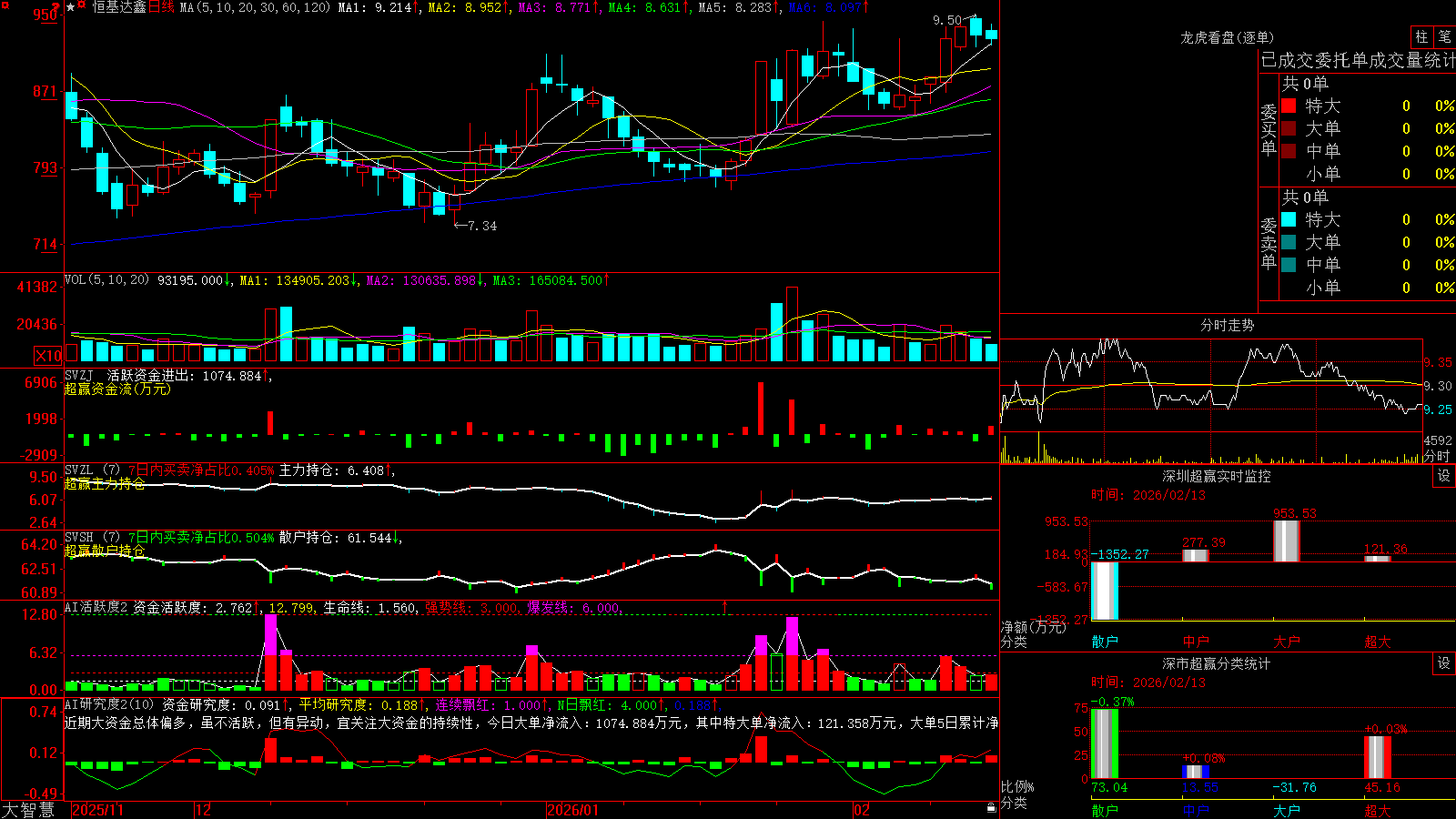Click the lock icon at chart bottom-right
This screenshot has width=1456, height=819.
point(992,807)
